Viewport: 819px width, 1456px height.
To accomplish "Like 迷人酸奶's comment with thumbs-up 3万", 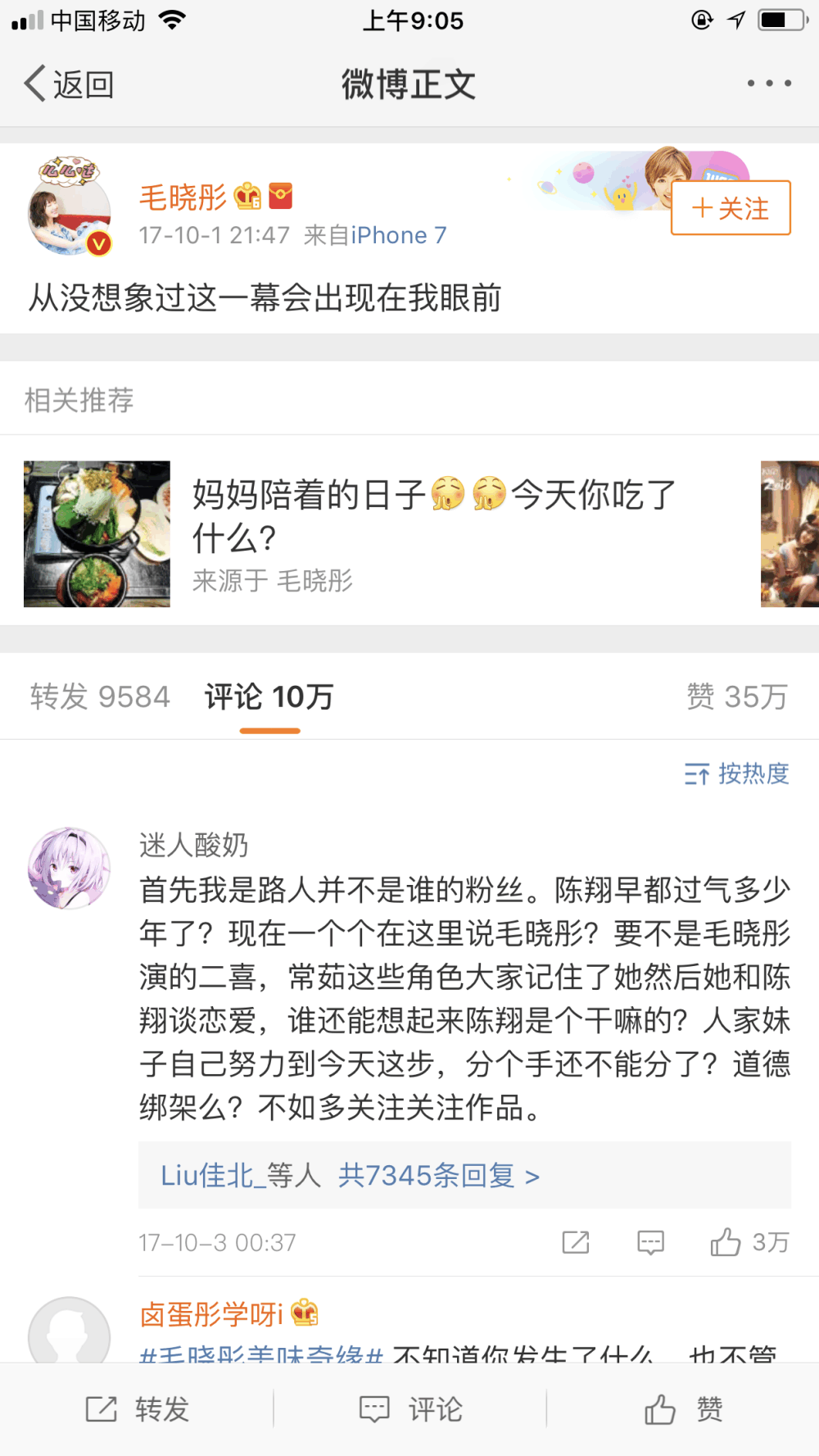I will pyautogui.click(x=749, y=1242).
